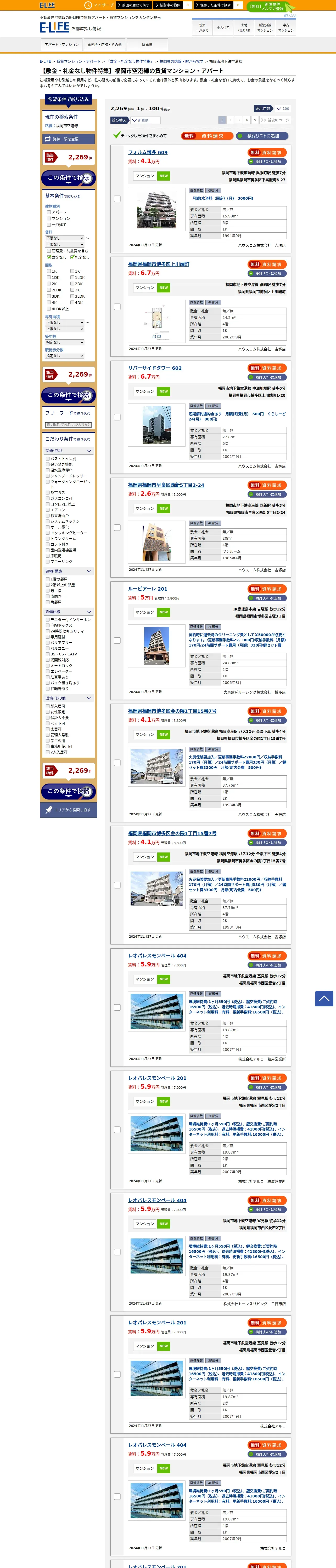Viewport: 336px width, 1568px height.
Task: Check the 1LDK layout checkbox
Action: (72, 278)
